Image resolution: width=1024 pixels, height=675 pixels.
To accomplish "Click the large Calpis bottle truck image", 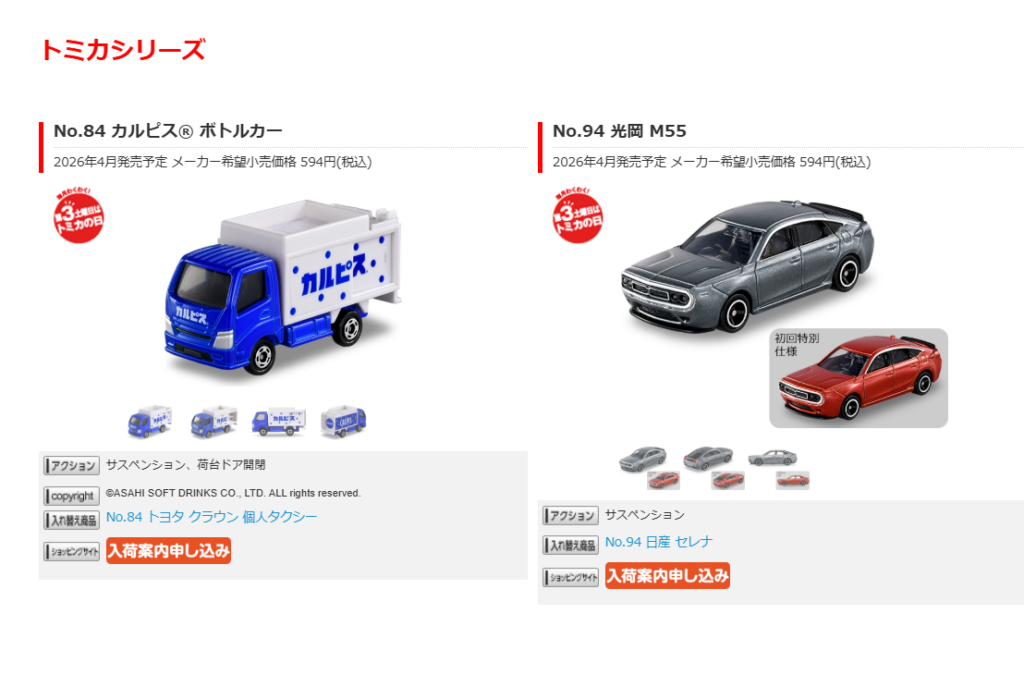I will point(283,290).
